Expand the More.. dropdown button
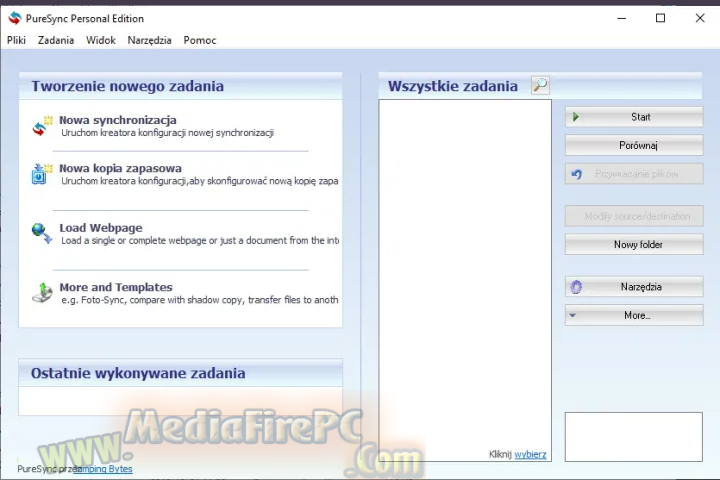 [634, 316]
